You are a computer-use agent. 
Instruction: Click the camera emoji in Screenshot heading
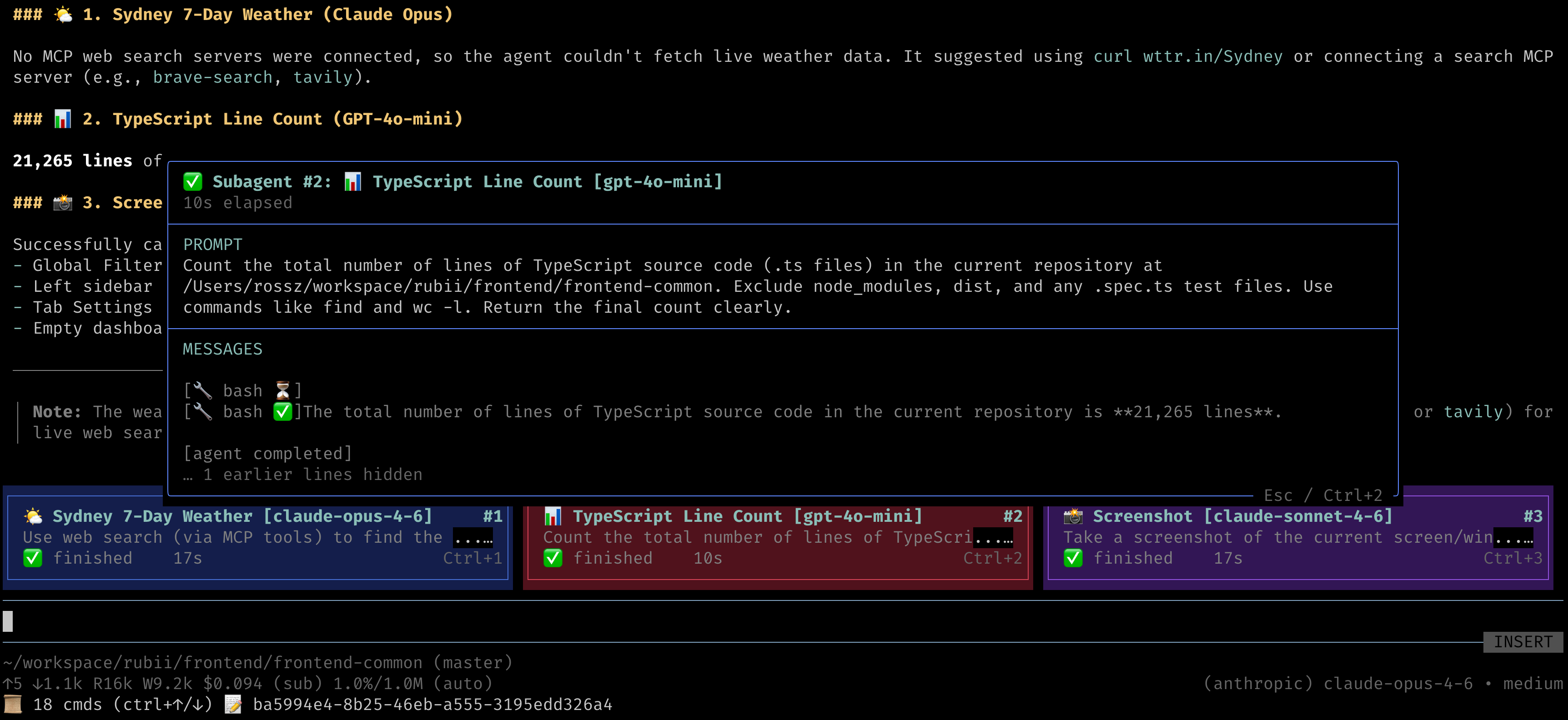[x=63, y=203]
